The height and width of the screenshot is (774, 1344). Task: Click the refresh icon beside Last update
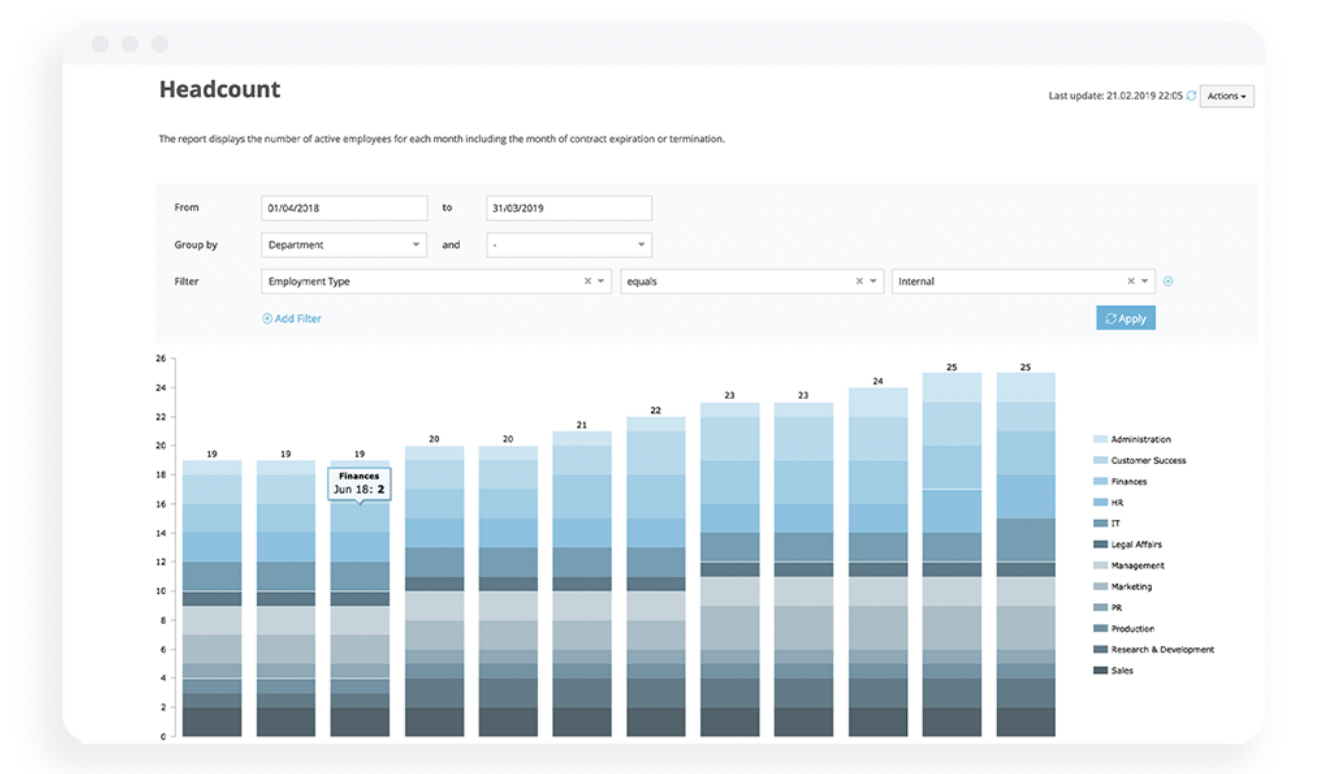tap(1191, 97)
